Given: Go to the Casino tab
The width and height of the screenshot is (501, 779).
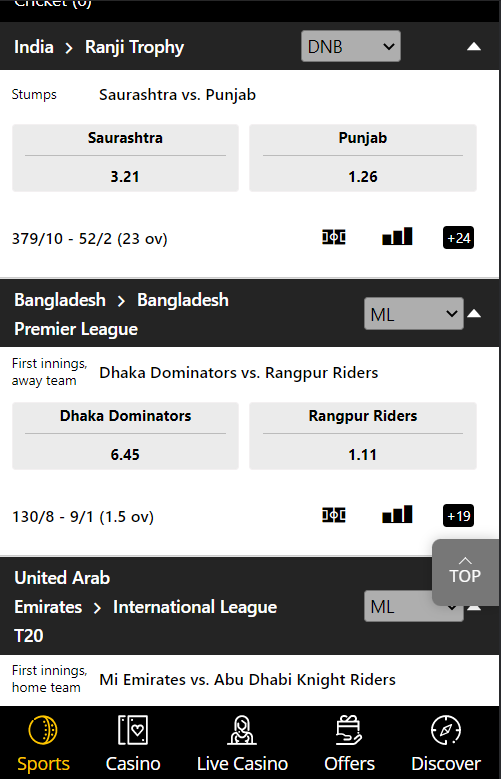Looking at the screenshot, I should click(x=133, y=743).
